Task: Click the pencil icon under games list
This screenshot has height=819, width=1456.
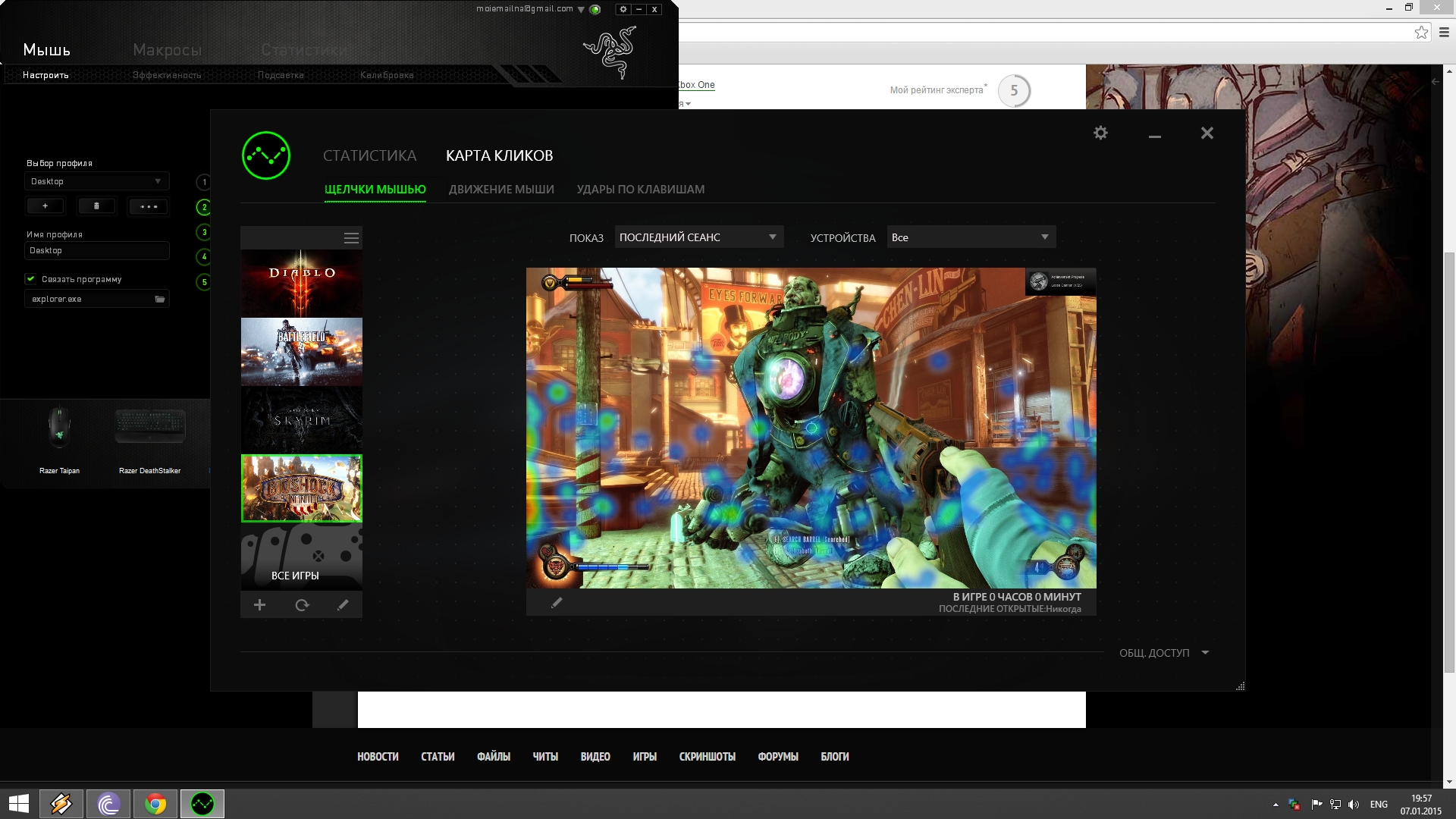Action: (343, 605)
